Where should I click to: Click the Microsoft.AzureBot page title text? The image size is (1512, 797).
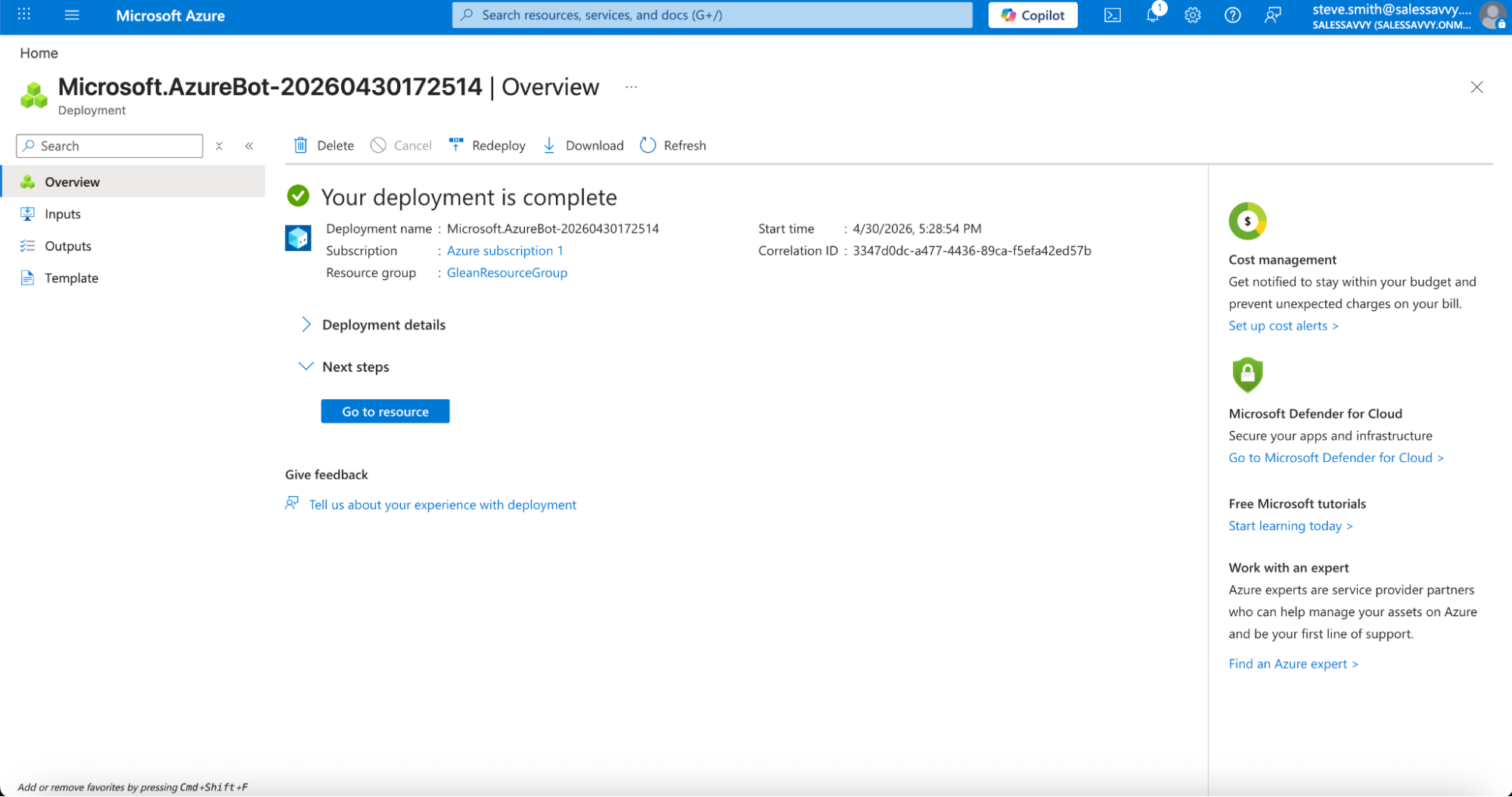click(270, 87)
